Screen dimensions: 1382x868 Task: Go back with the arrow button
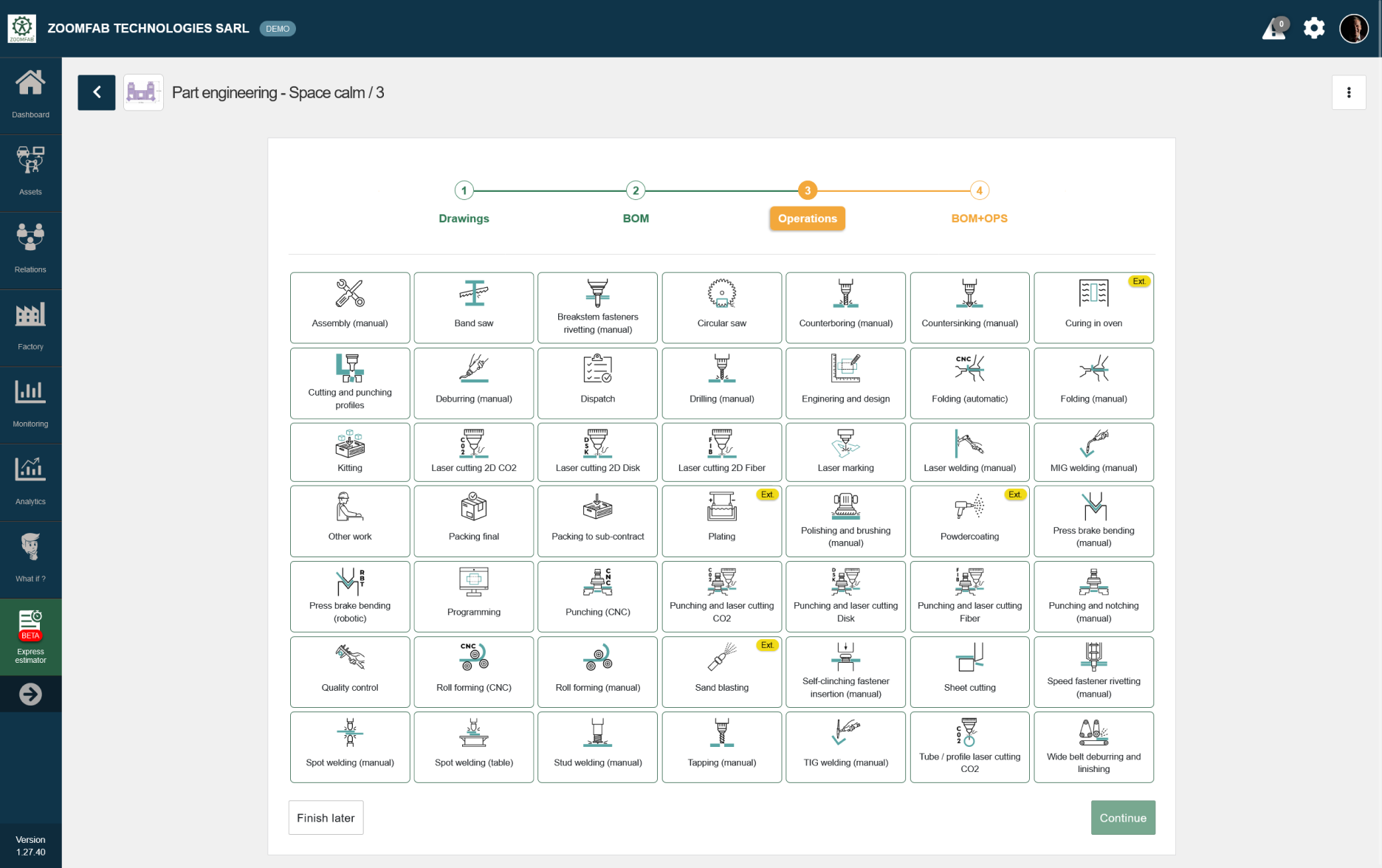point(97,92)
